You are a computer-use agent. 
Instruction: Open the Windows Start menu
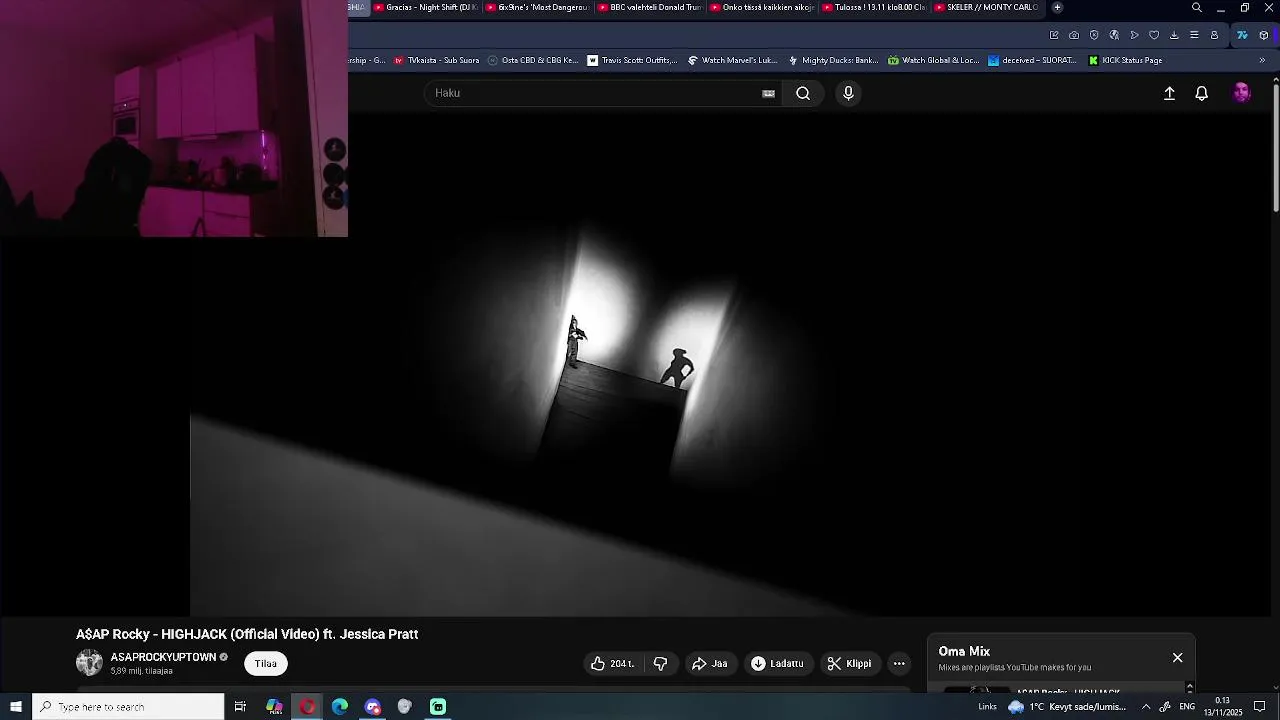(16, 706)
